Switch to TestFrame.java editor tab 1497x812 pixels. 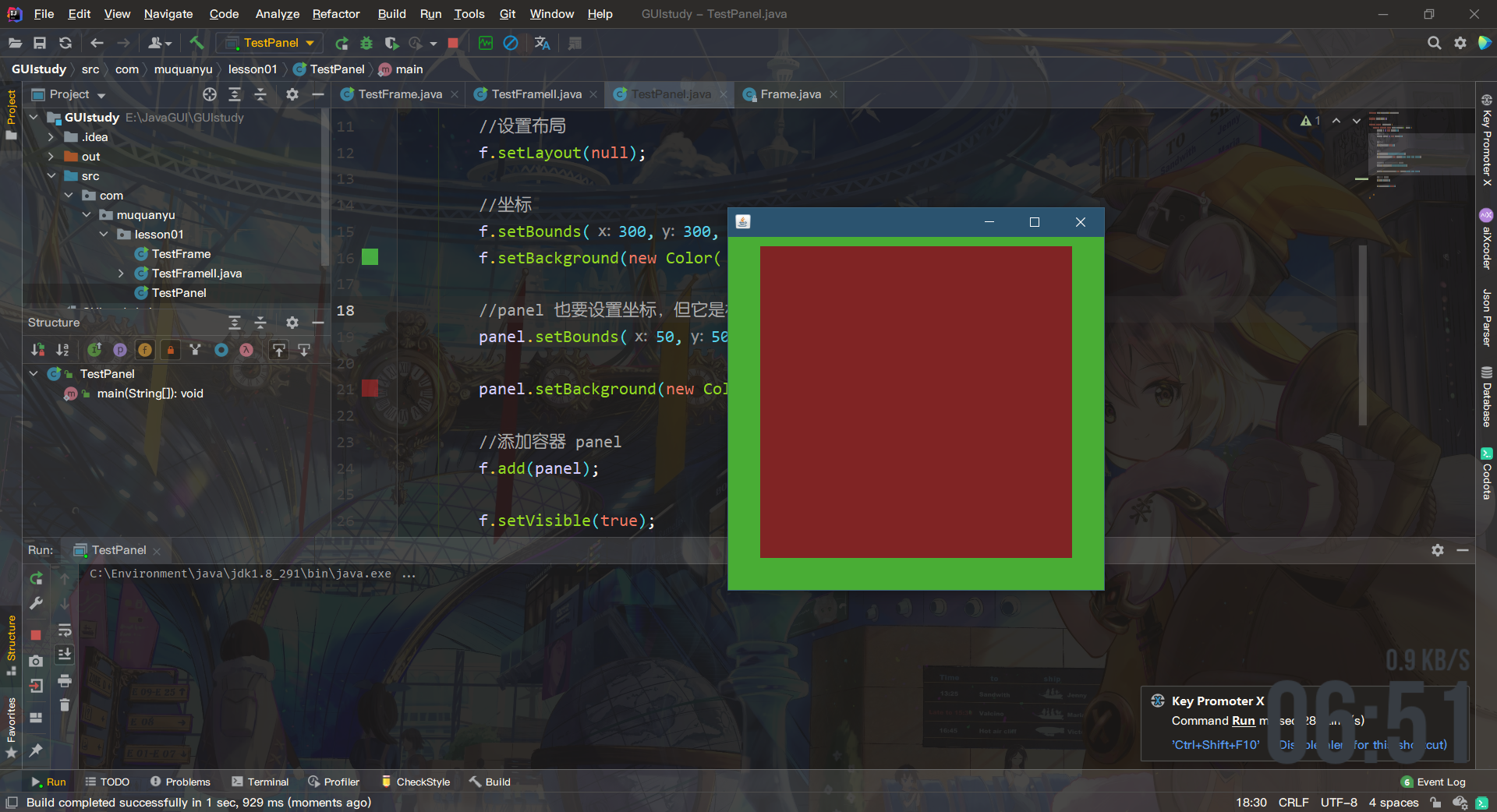pyautogui.click(x=400, y=94)
